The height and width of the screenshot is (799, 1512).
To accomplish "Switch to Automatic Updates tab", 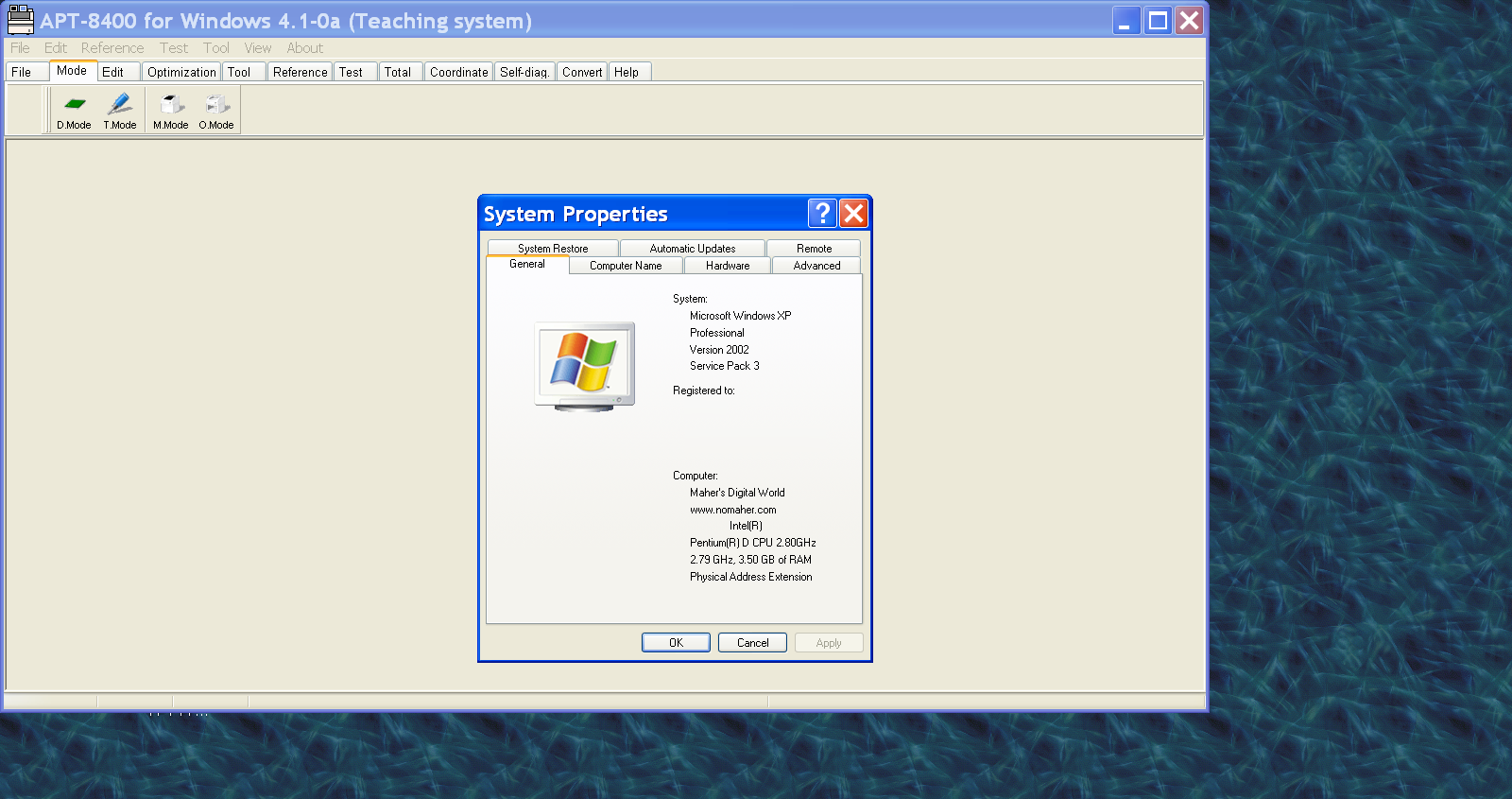I will [x=693, y=249].
